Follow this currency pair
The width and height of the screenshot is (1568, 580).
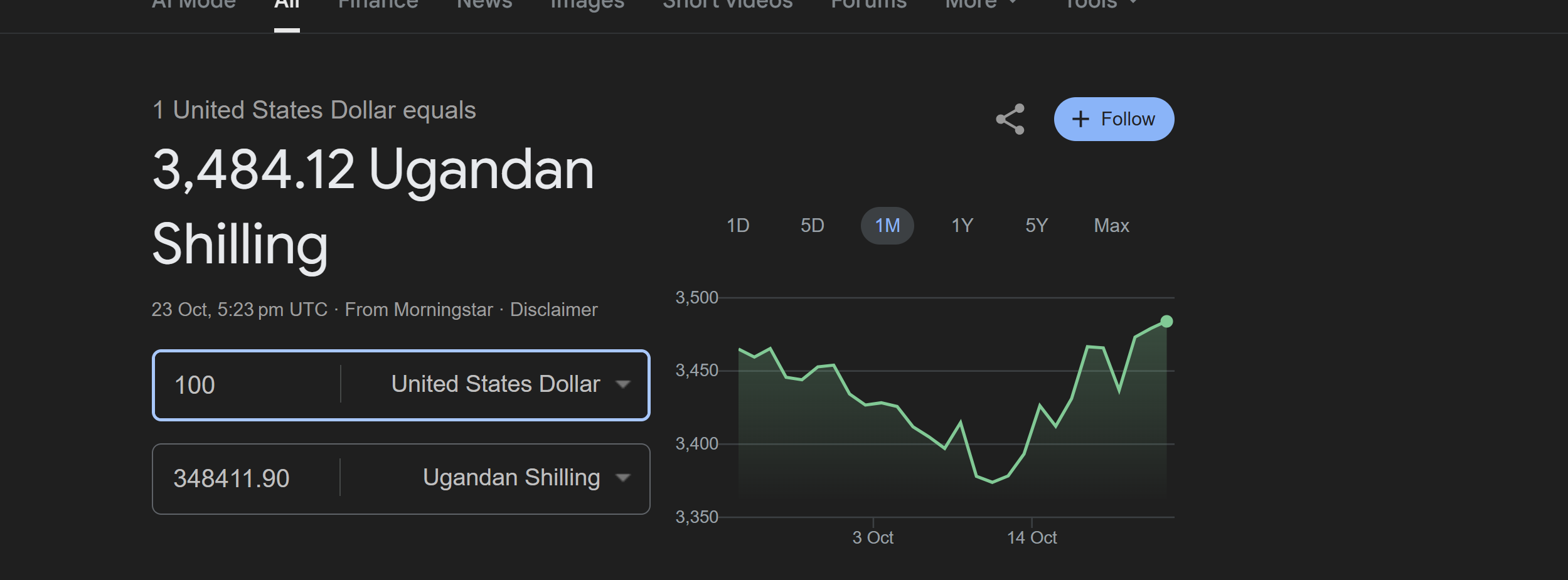(1114, 119)
